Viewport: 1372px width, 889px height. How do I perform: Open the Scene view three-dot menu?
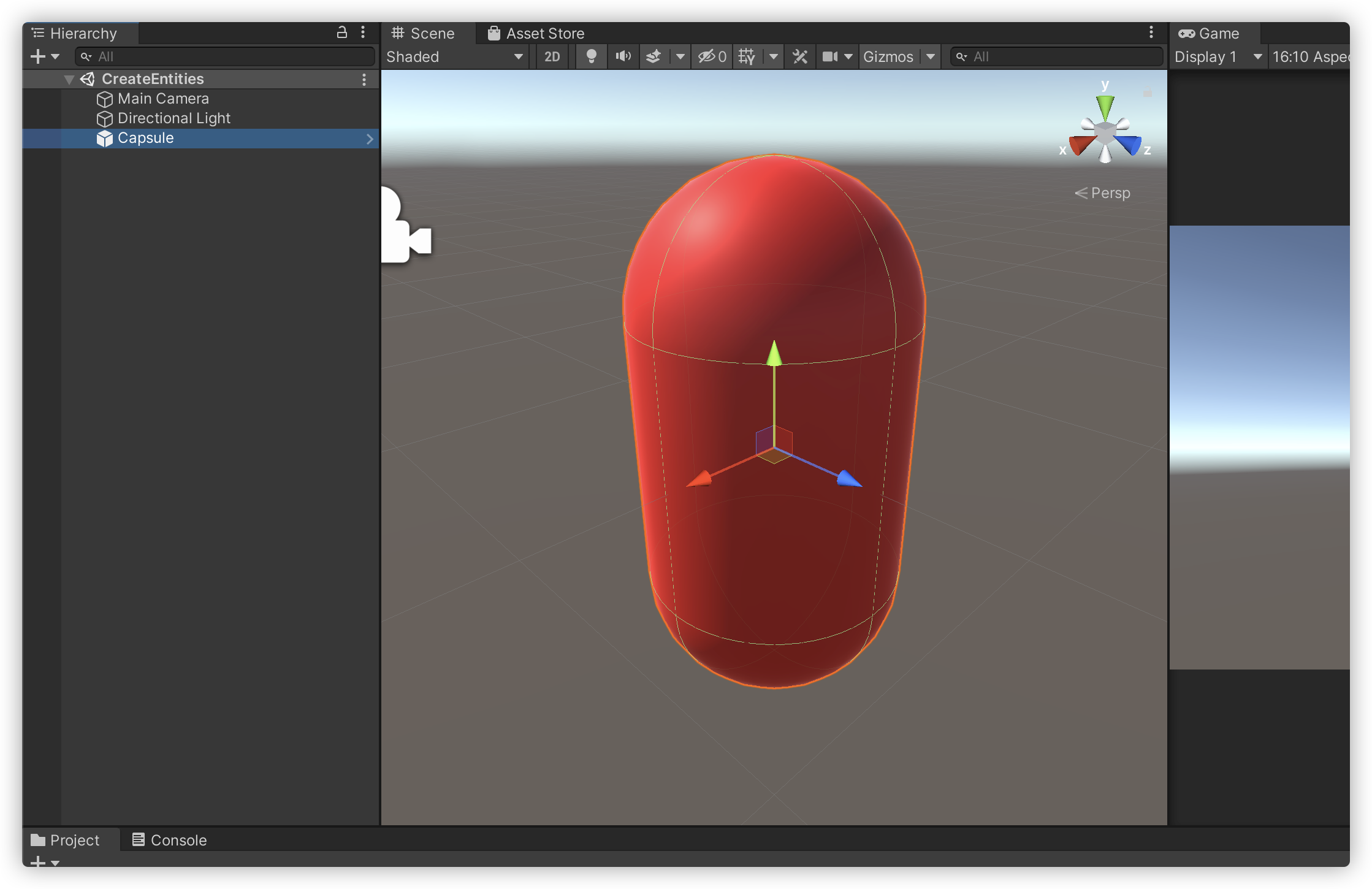pyautogui.click(x=1151, y=32)
